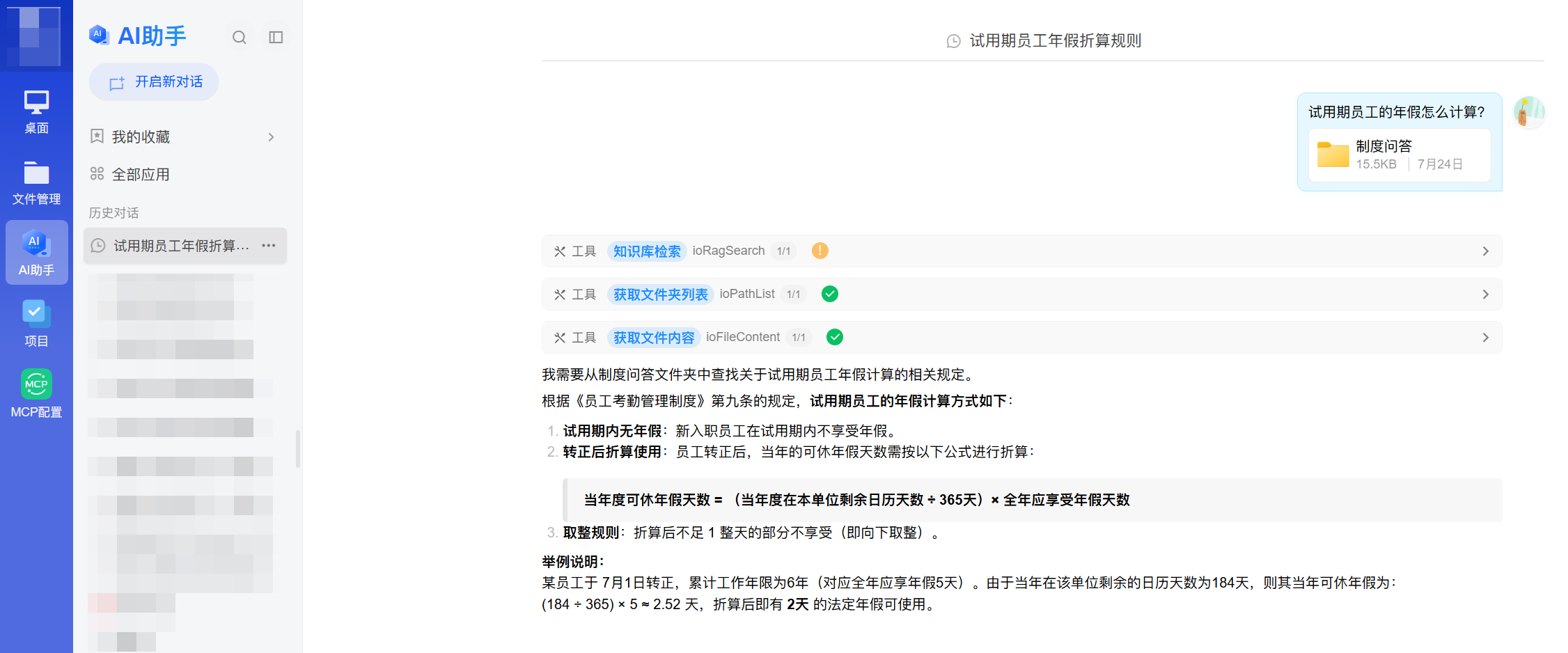Click the 获取文件内容 tool tag
Image resolution: width=1568 pixels, height=653 pixels.
(654, 338)
